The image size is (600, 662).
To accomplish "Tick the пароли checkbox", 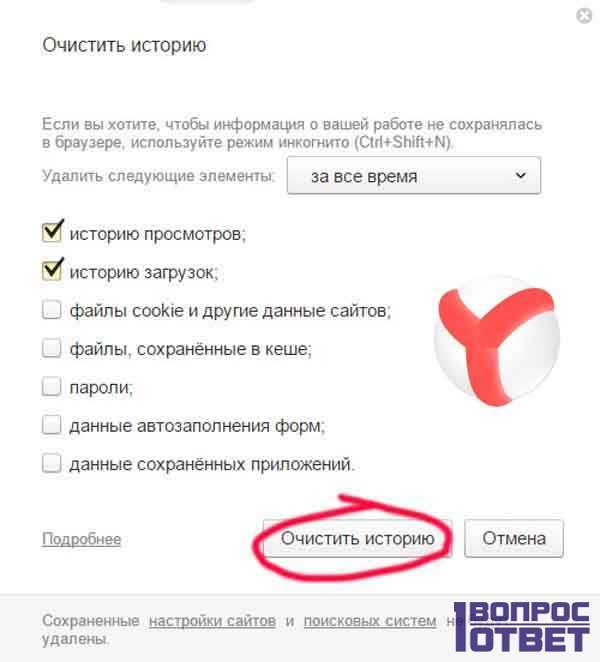I will click(x=52, y=386).
